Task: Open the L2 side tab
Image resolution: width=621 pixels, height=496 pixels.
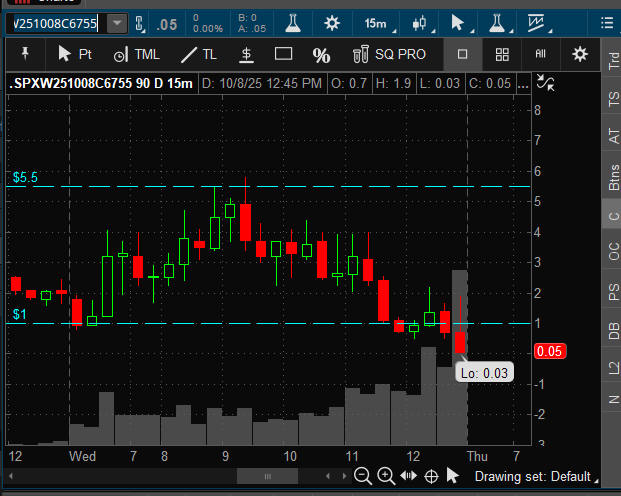Action: click(x=613, y=367)
